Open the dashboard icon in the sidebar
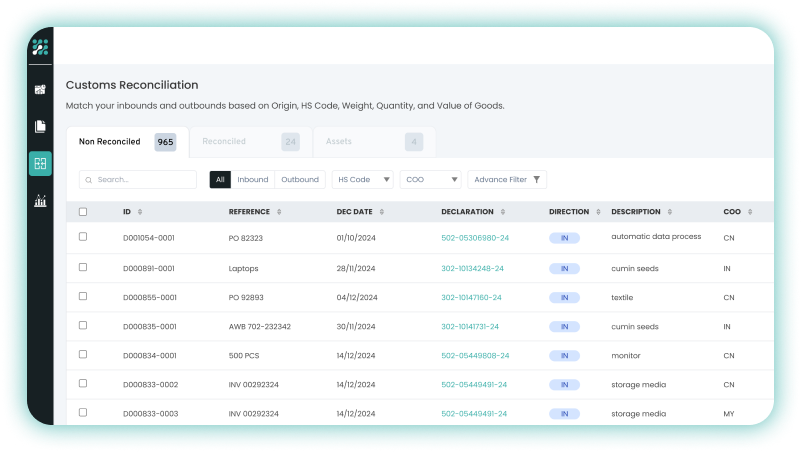801x452 pixels. click(x=40, y=90)
